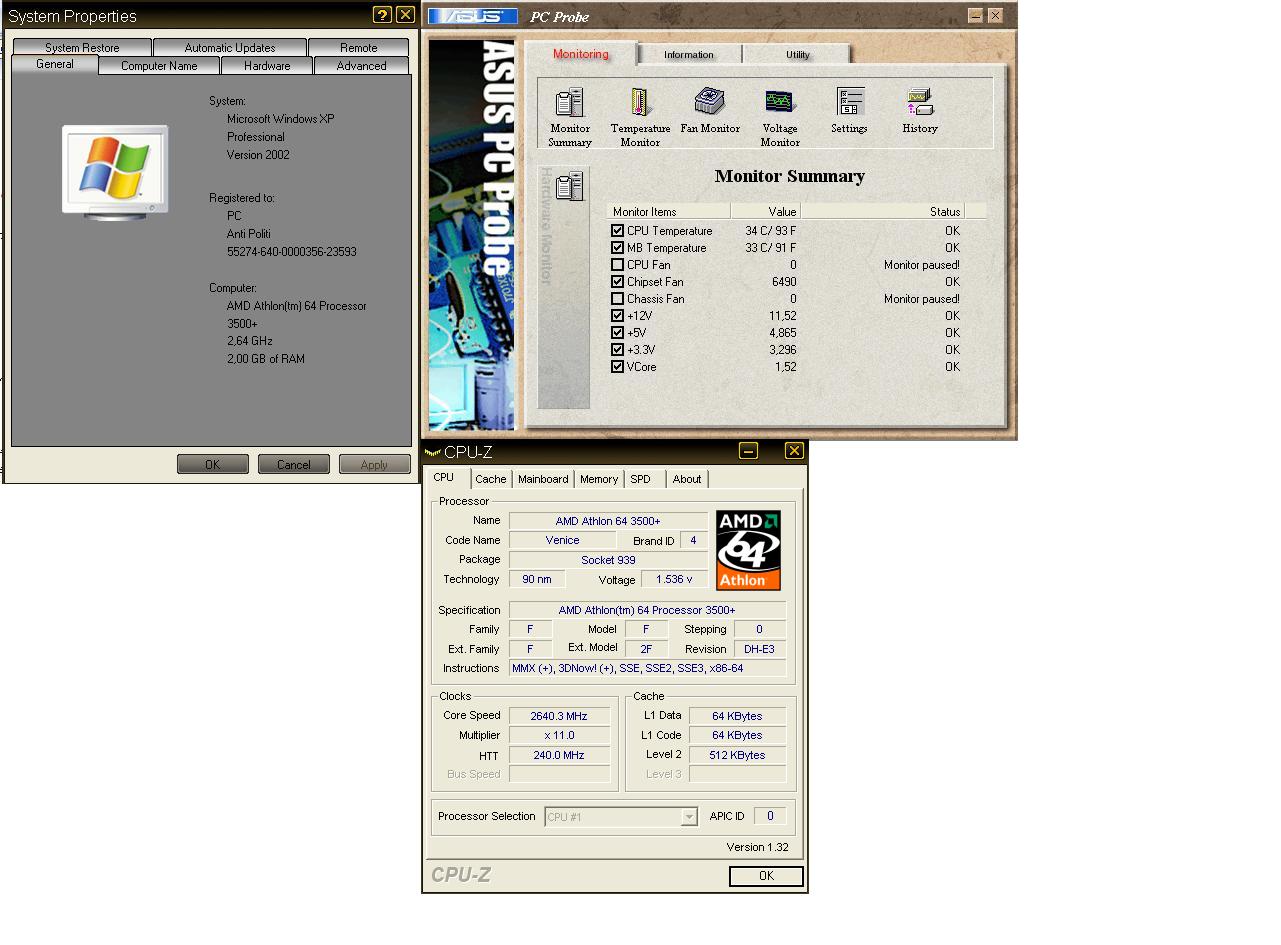Open the Voltage Monitor icon
The width and height of the screenshot is (1281, 945).
point(780,118)
